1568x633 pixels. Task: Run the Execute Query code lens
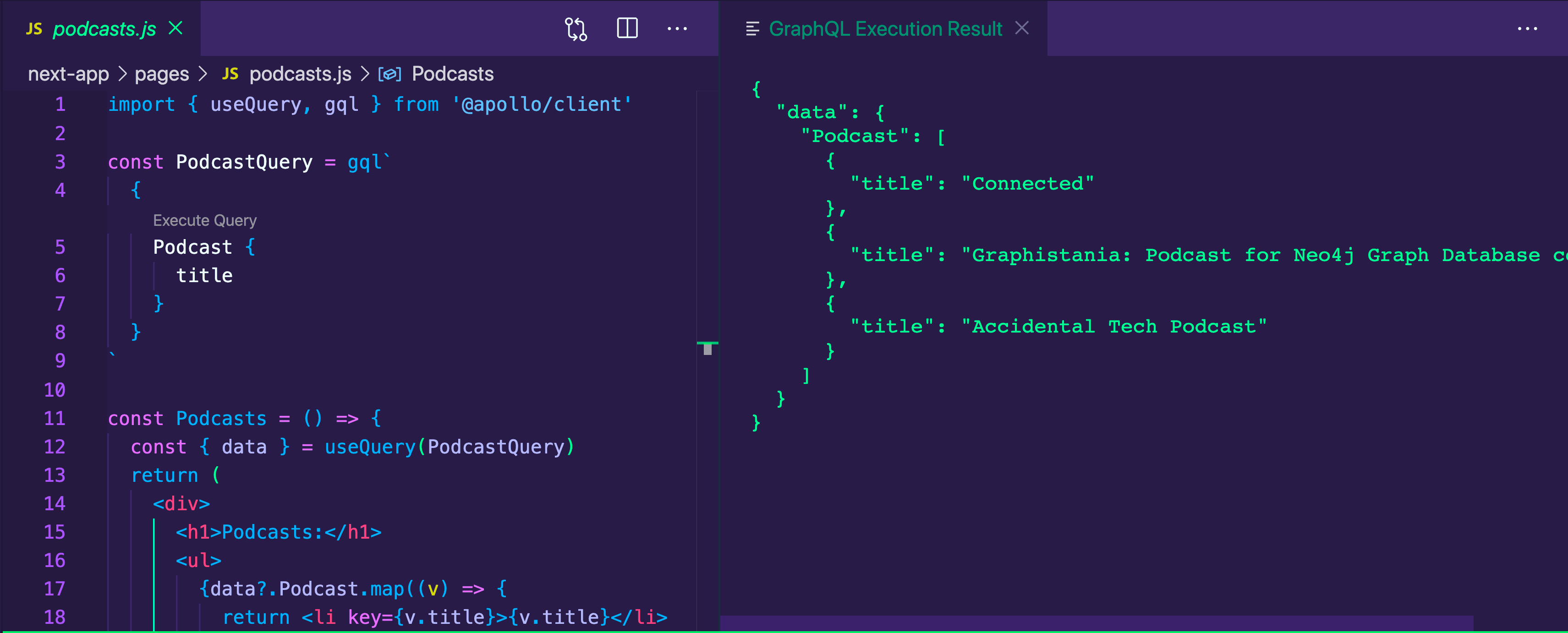point(204,220)
